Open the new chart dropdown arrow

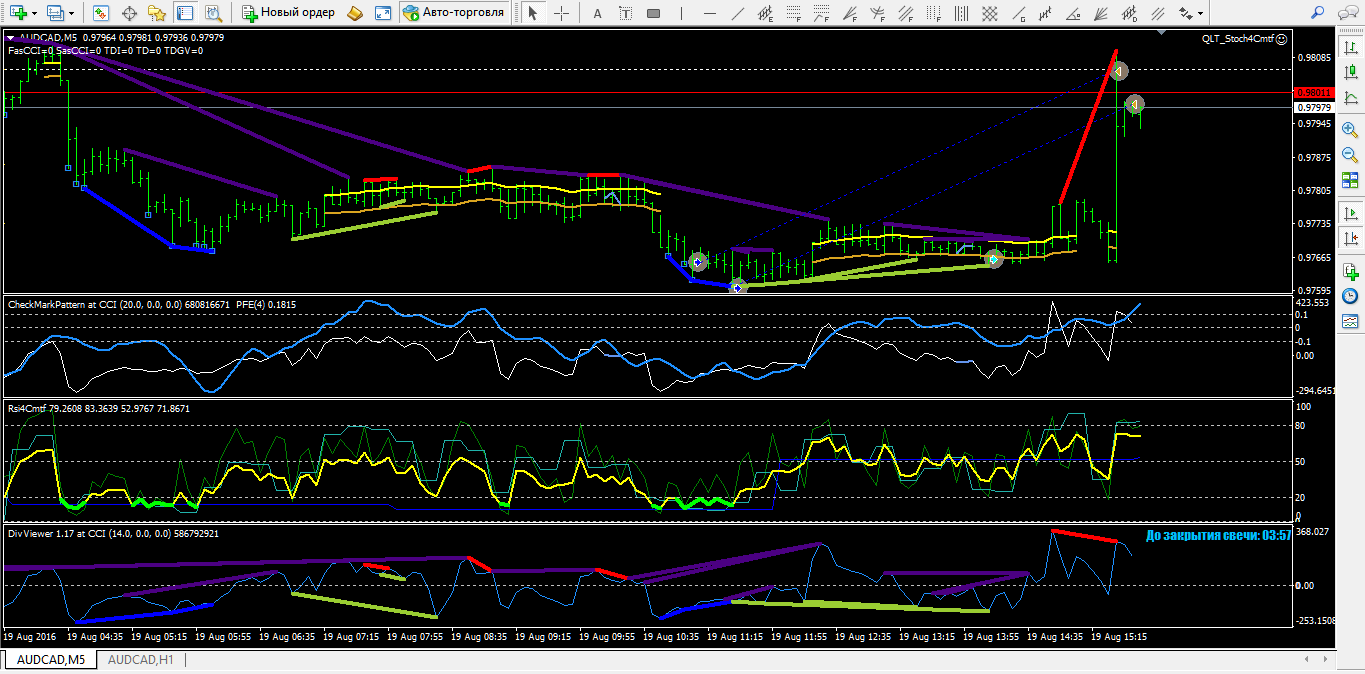click(33, 13)
